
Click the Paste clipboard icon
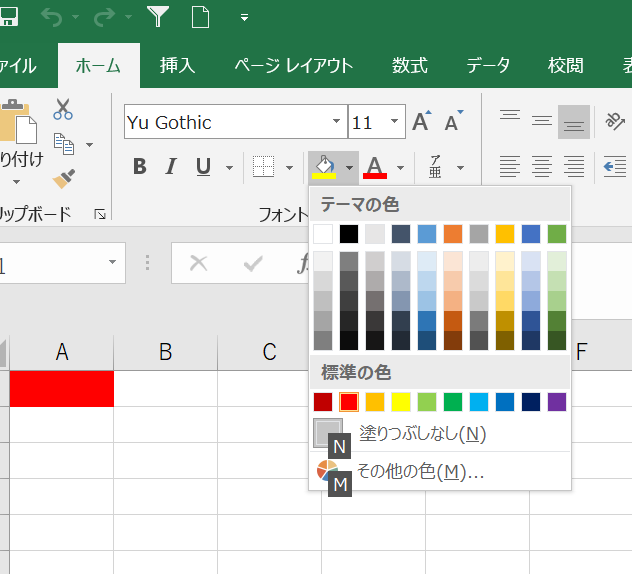pos(18,121)
